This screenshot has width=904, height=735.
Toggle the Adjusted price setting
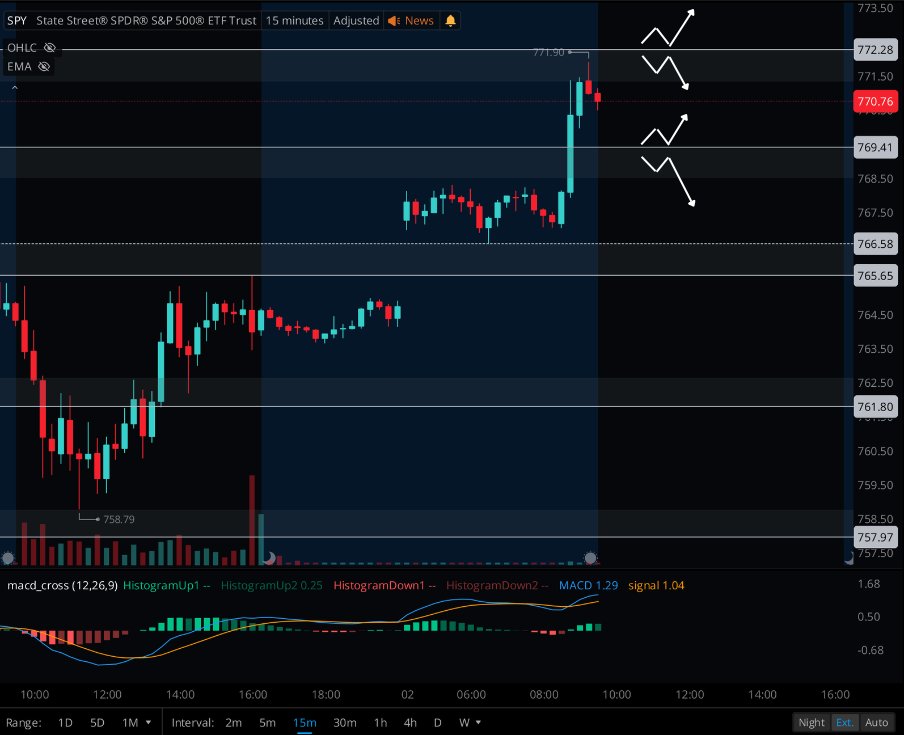356,21
